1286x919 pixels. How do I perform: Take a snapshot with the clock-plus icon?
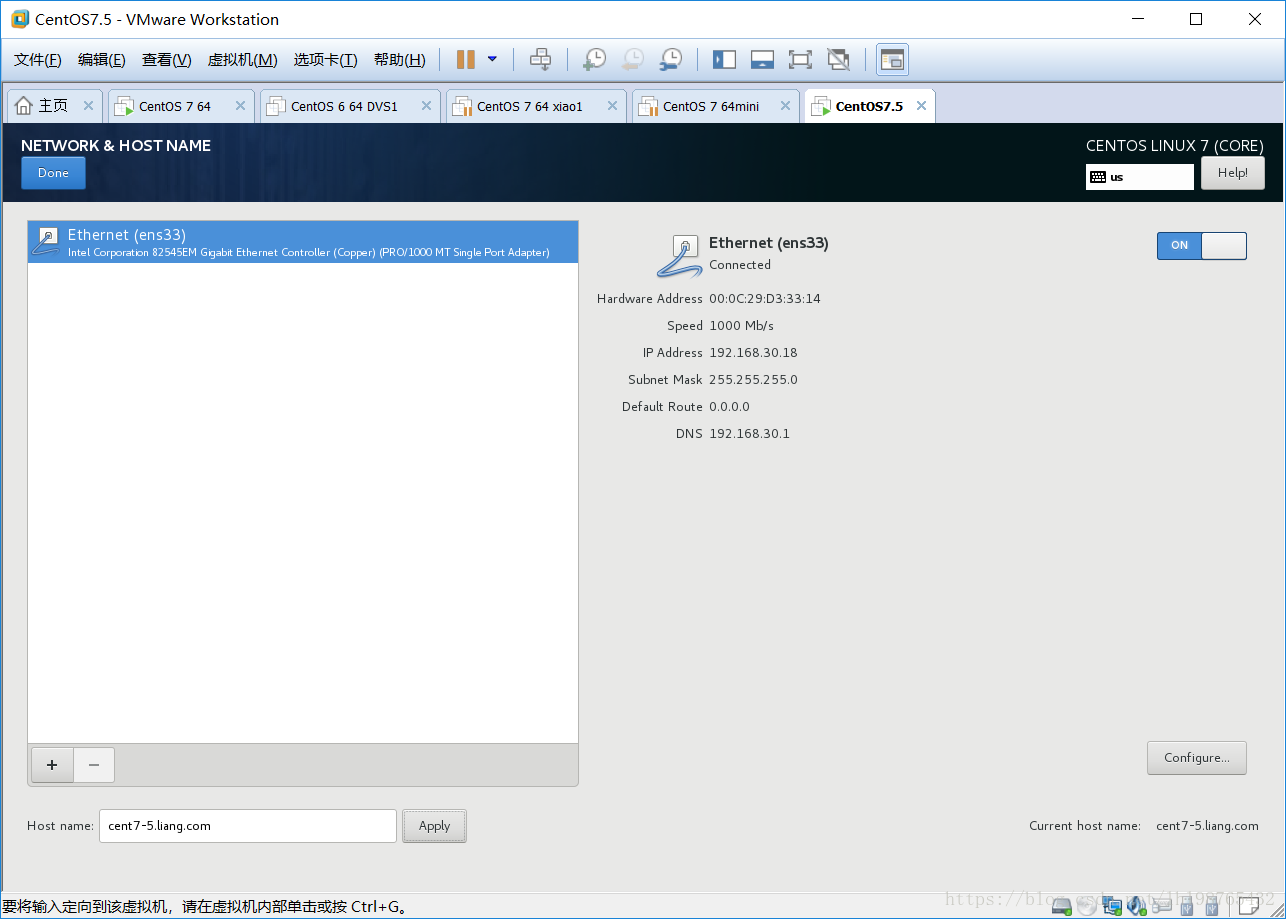(x=594, y=60)
